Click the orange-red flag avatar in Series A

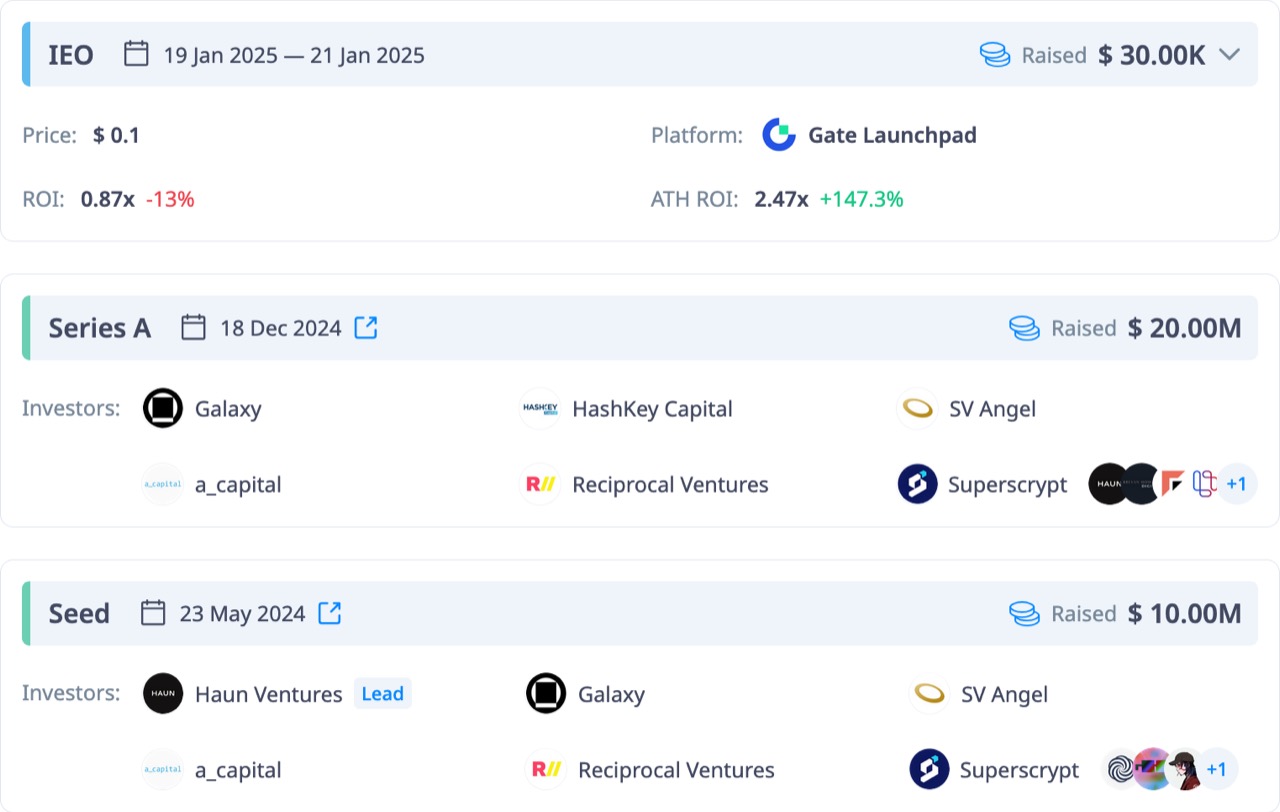coord(1172,484)
